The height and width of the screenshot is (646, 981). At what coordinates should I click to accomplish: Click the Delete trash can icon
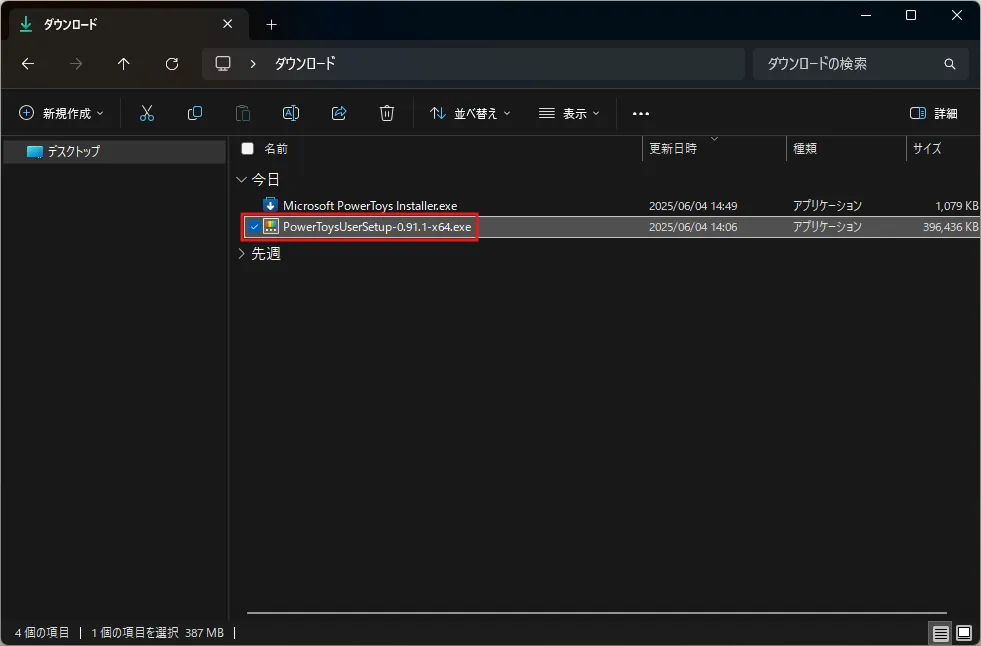387,113
